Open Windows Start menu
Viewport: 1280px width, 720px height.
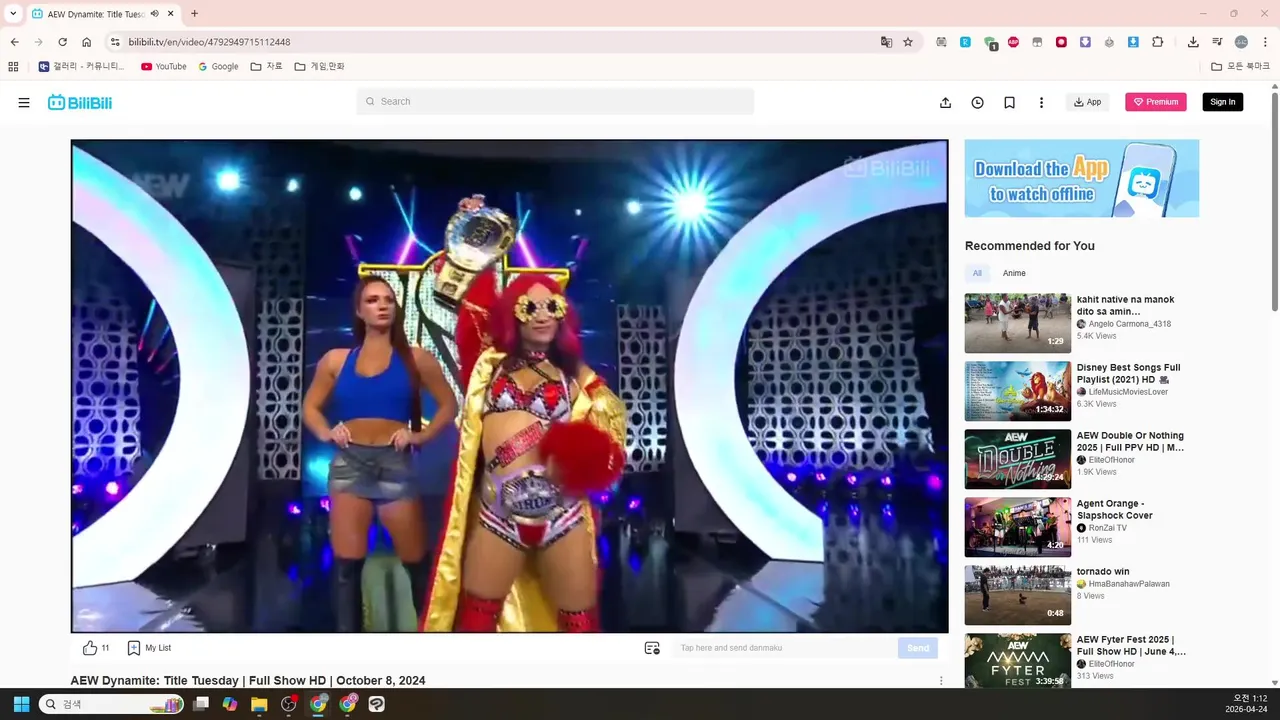tap(21, 704)
